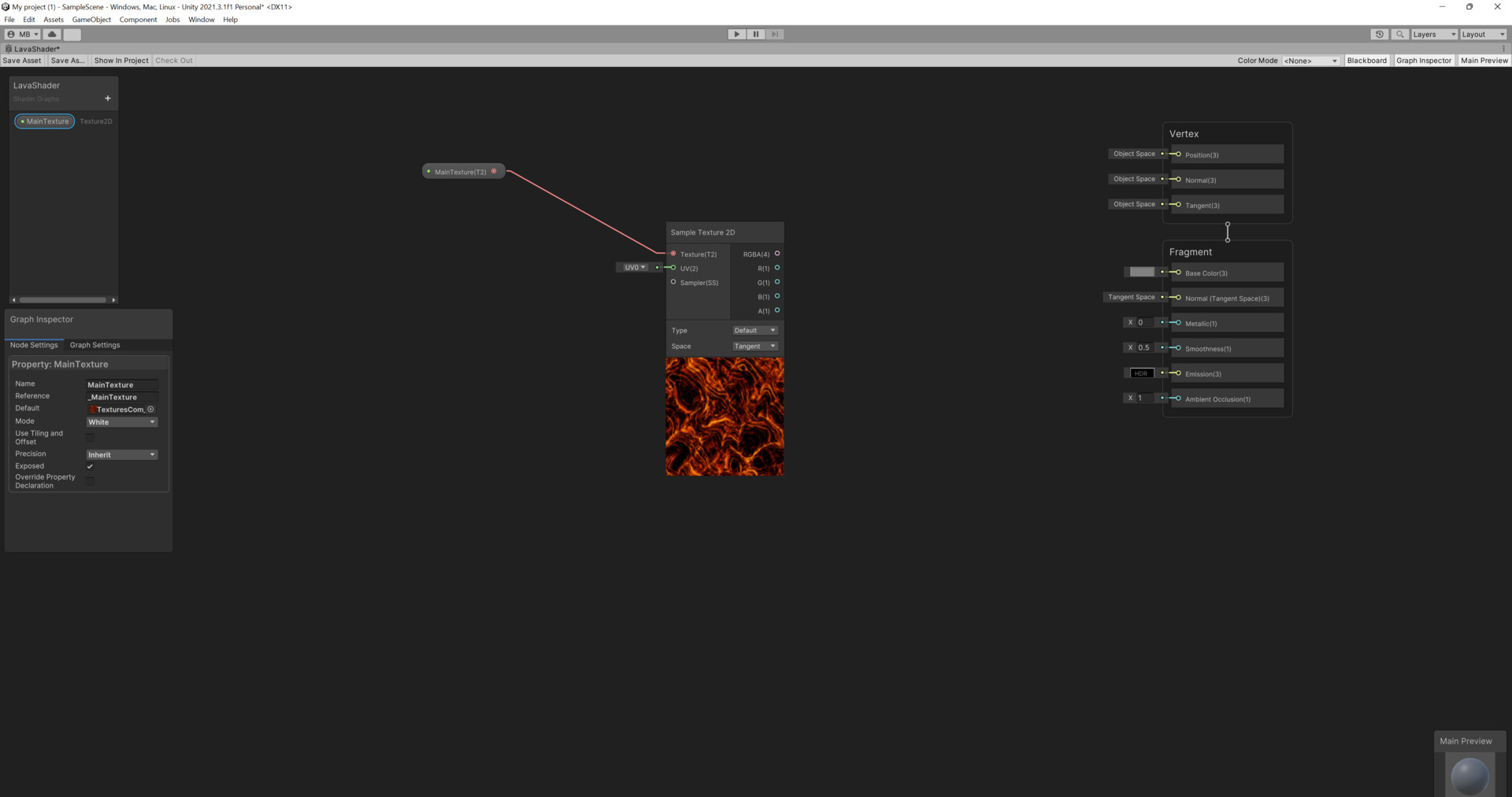The image size is (1512, 797).
Task: Click the Base Color swatch in Fragment node
Action: tap(1140, 272)
